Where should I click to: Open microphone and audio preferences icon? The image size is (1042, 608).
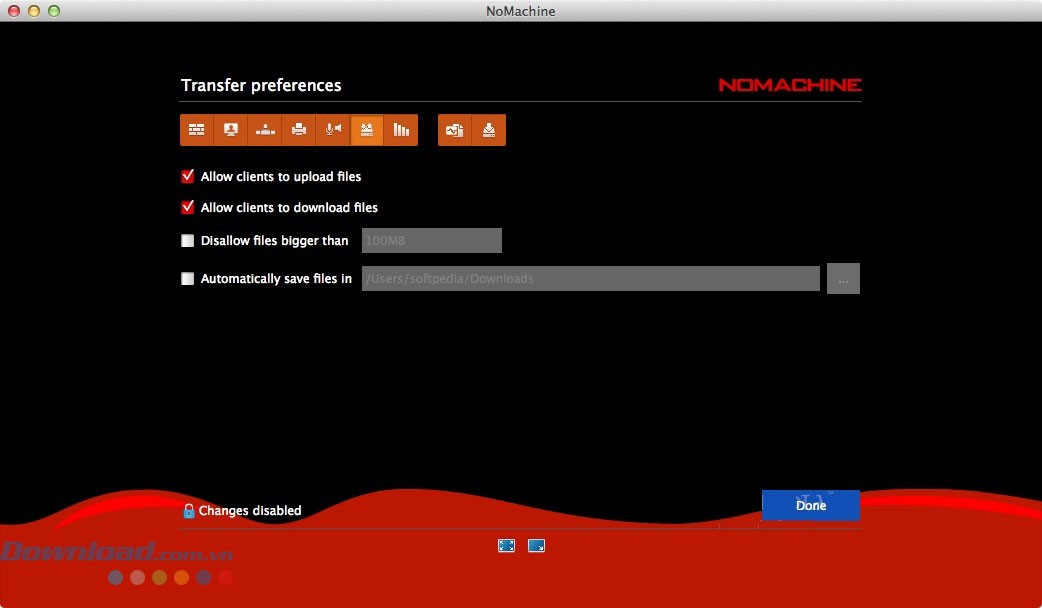click(333, 130)
